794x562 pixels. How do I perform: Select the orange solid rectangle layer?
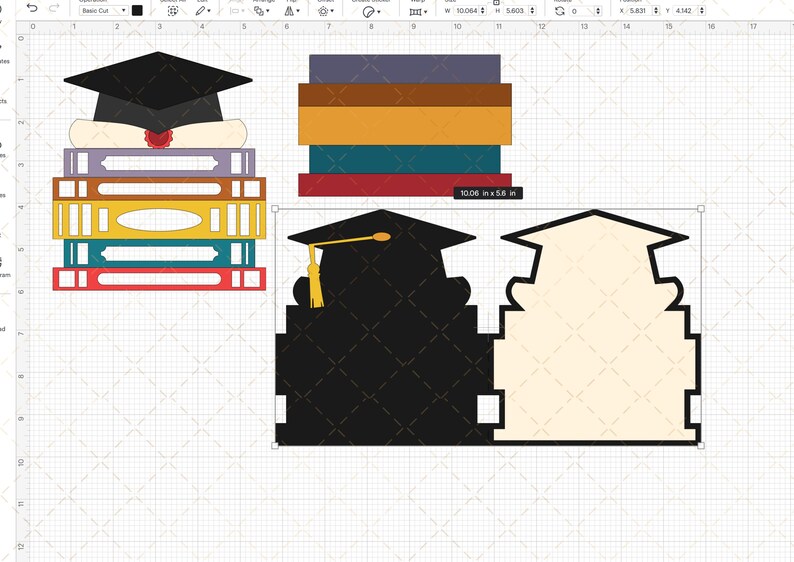405,126
